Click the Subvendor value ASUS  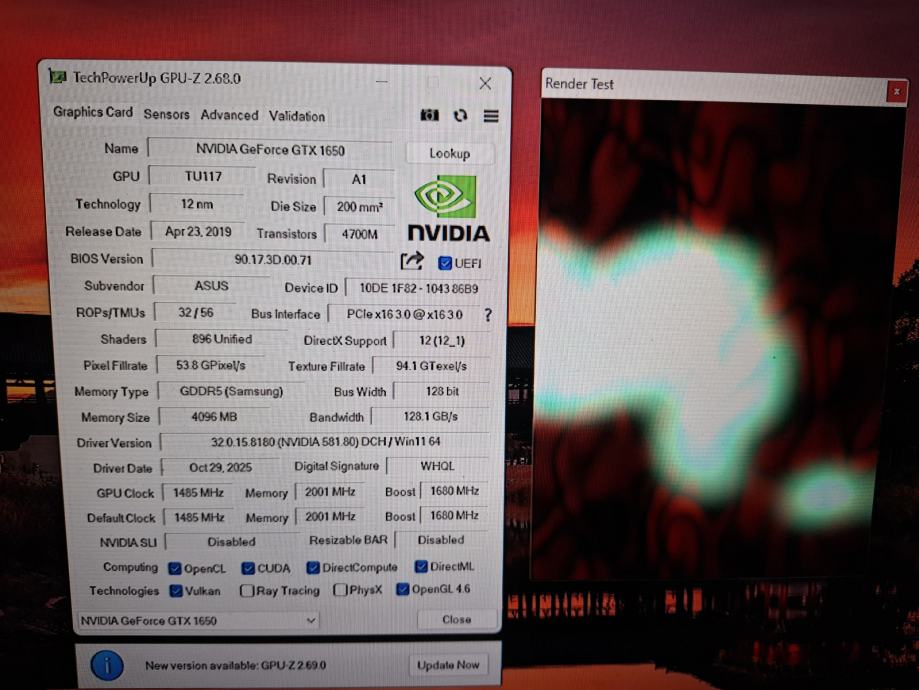(x=211, y=285)
